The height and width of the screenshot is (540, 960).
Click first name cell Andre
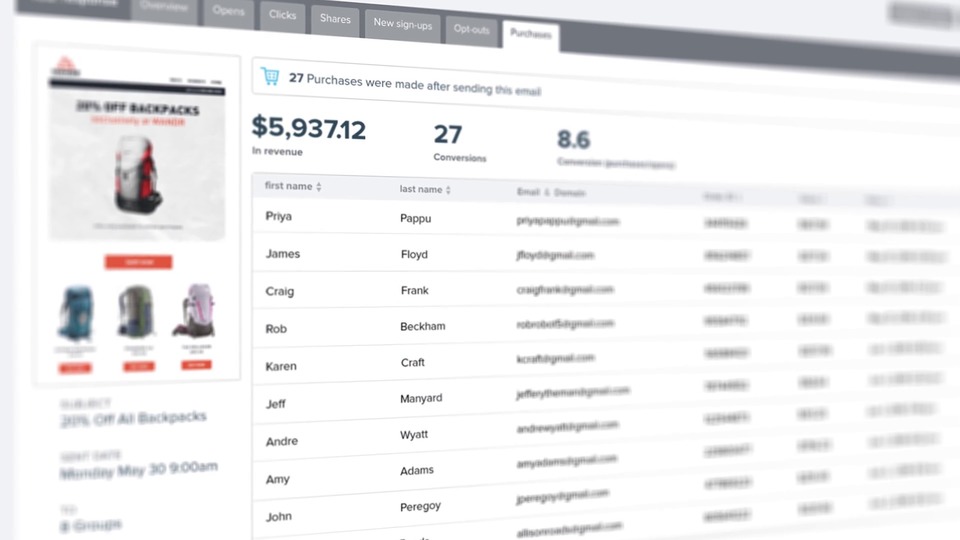[282, 441]
